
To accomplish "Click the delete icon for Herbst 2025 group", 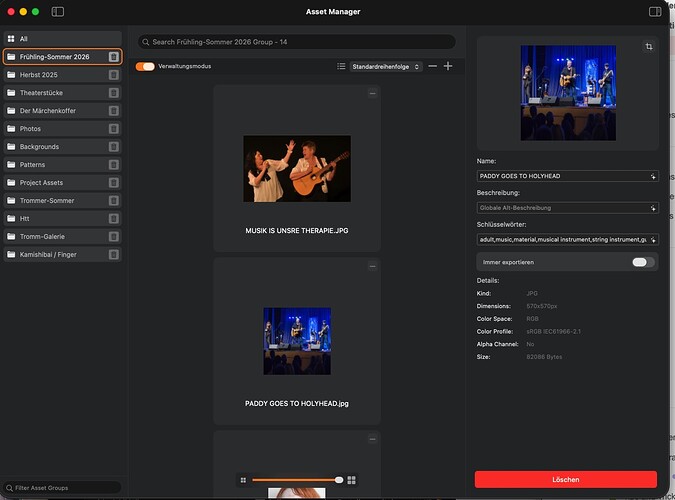I will point(114,75).
